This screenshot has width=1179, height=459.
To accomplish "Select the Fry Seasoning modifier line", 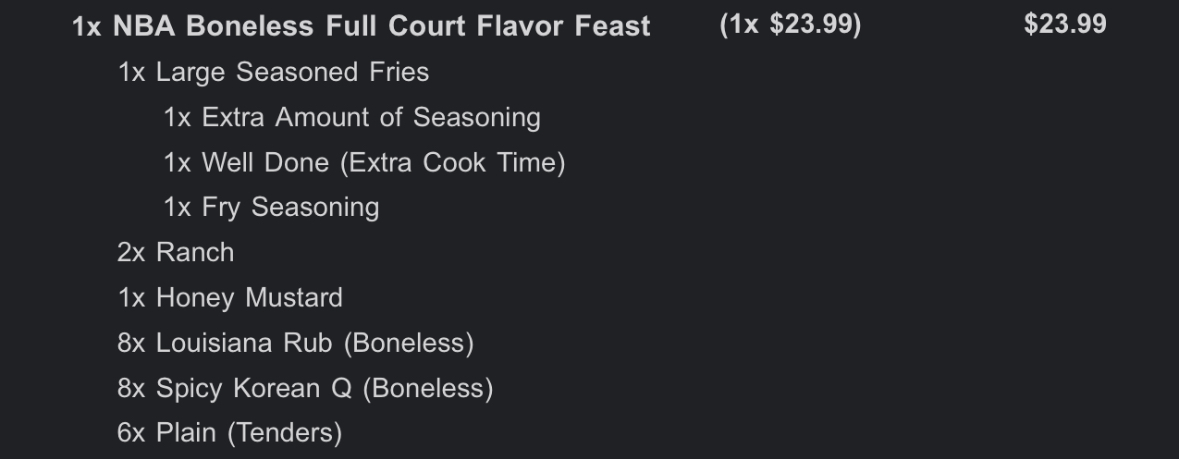I will click(290, 207).
